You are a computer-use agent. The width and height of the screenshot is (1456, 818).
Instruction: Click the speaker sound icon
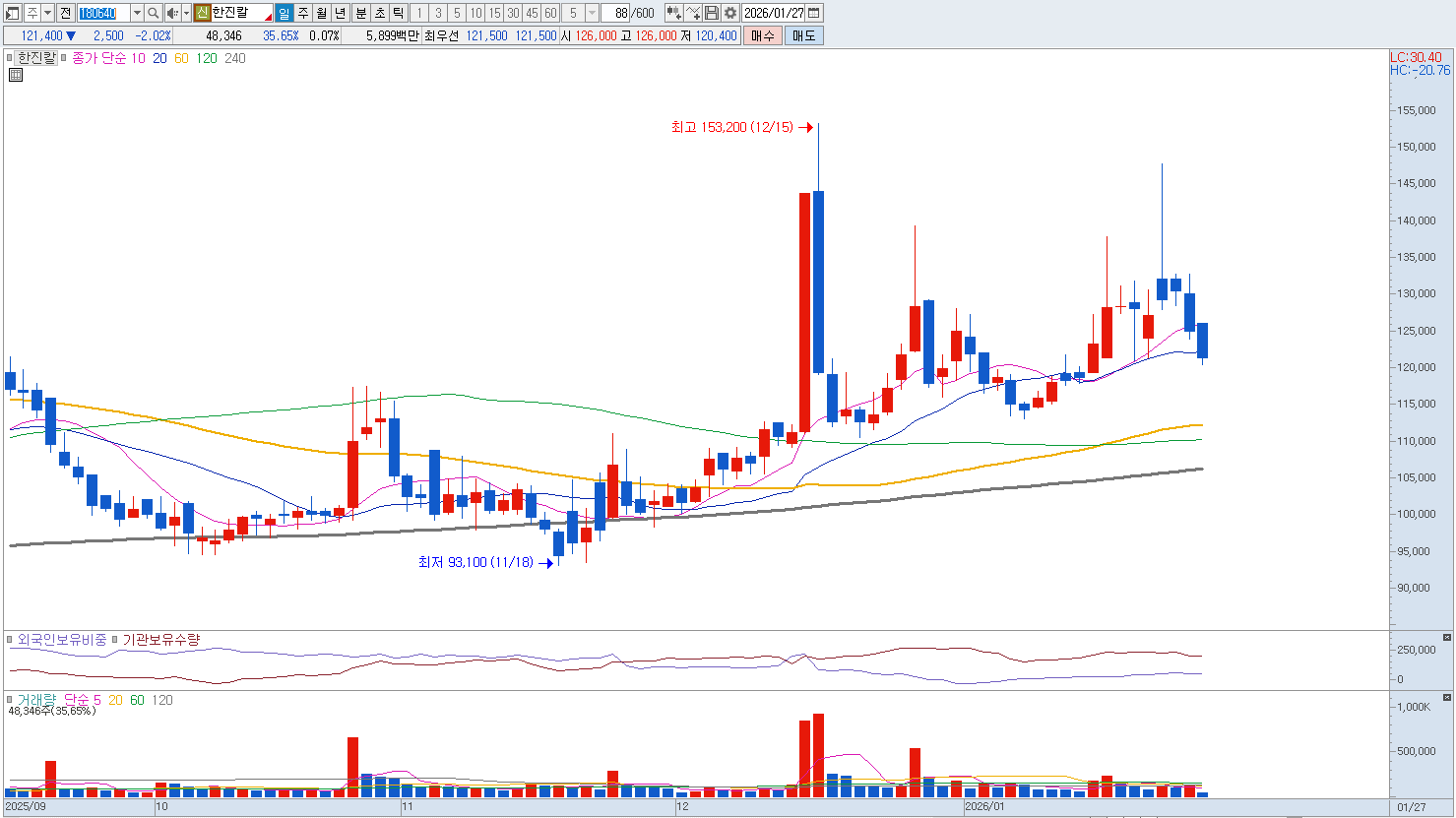[x=172, y=13]
